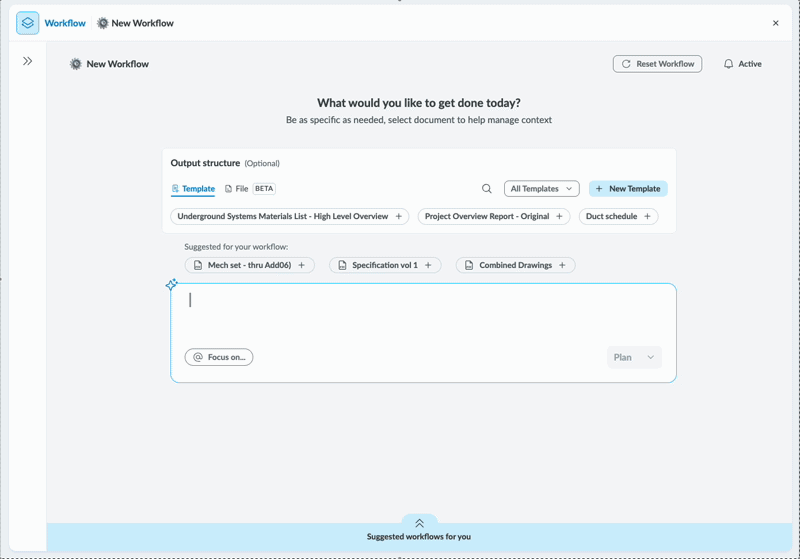Expand the collapsed left sidebar

pos(27,61)
